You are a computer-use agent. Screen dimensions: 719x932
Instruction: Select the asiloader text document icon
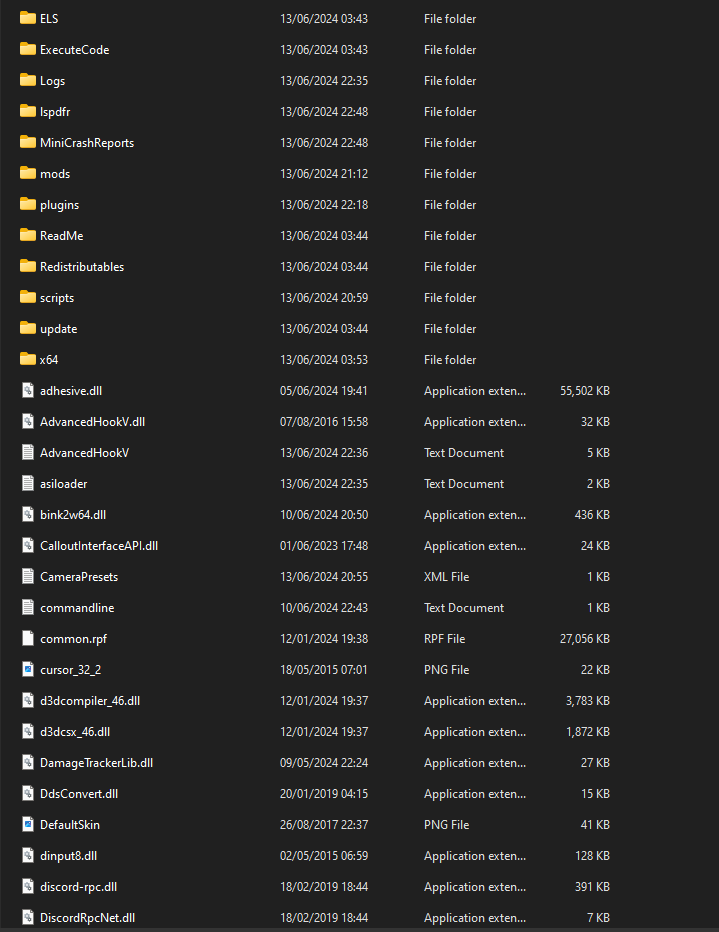[x=28, y=483]
